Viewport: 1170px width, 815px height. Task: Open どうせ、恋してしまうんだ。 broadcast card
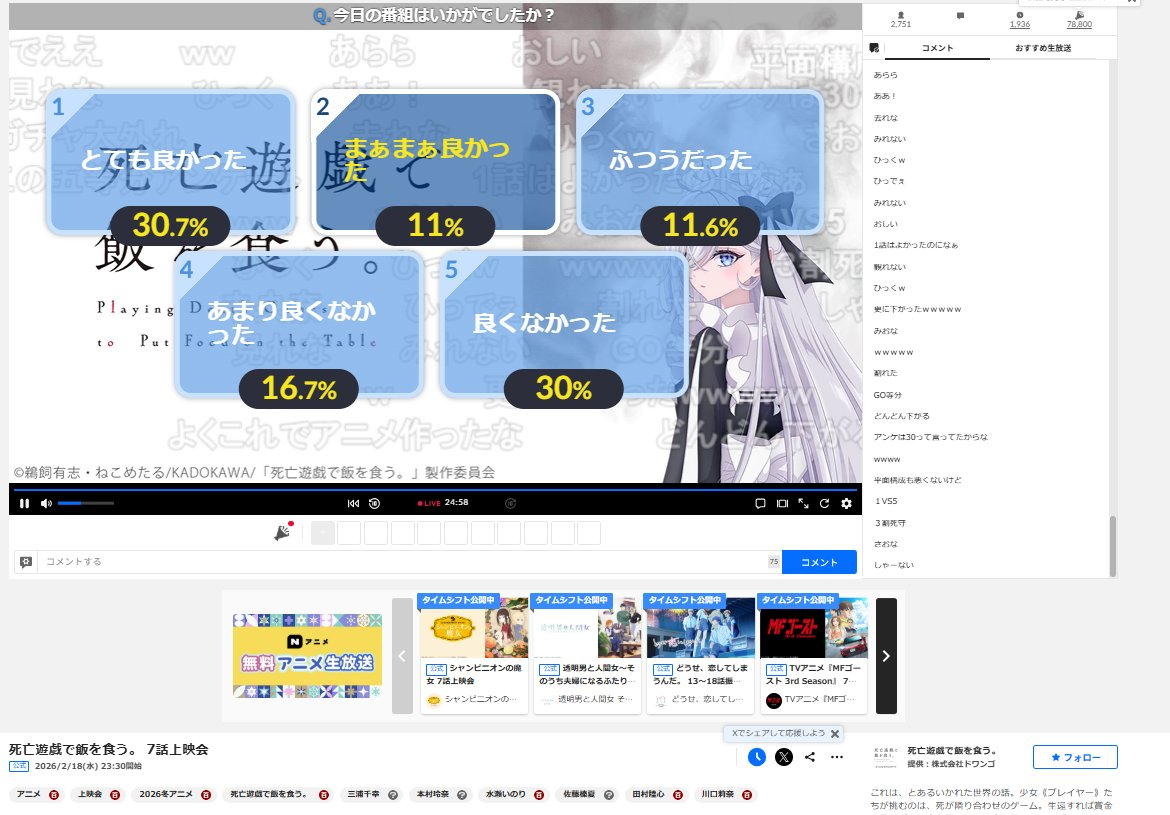click(x=700, y=655)
